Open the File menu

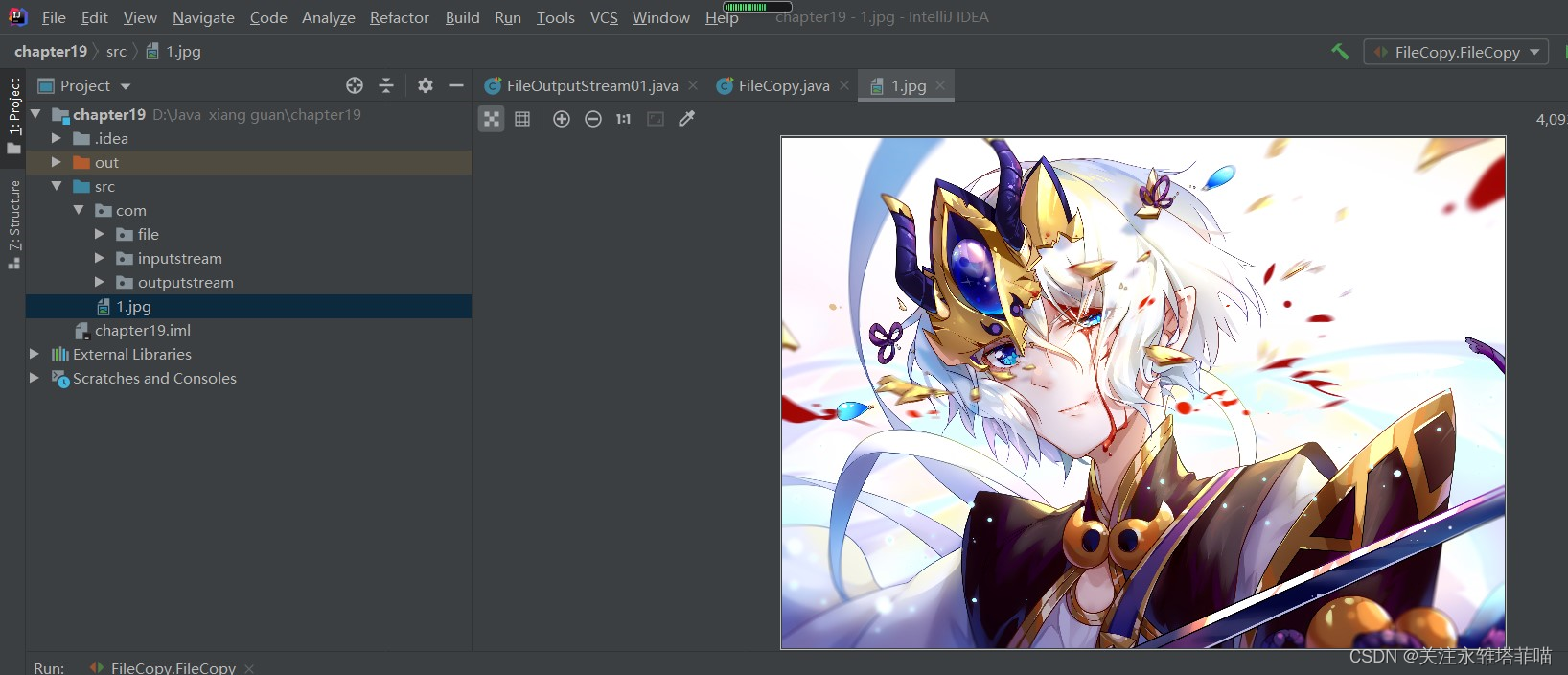(54, 17)
